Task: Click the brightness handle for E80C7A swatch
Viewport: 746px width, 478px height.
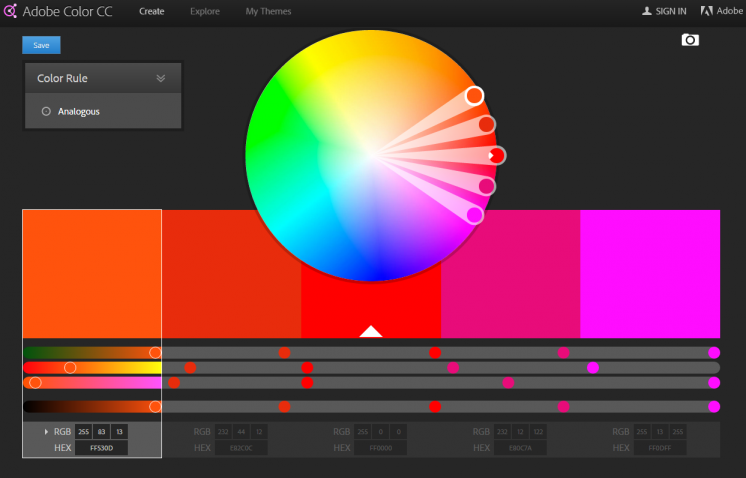Action: (x=563, y=407)
